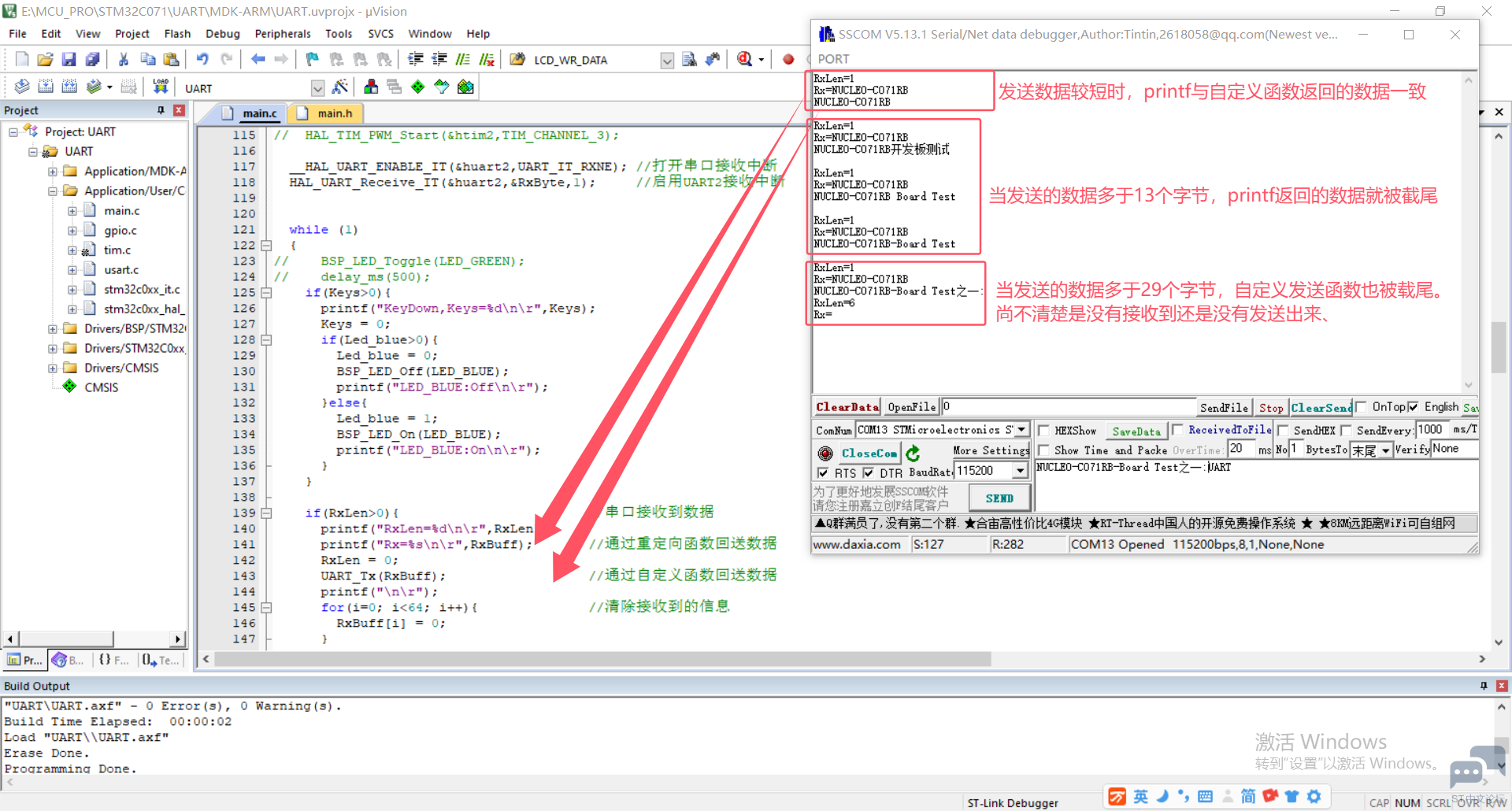Viewport: 1512px width, 811px height.
Task: Toggle the HEXShow checkbox in SSCOM
Action: pos(1043,431)
